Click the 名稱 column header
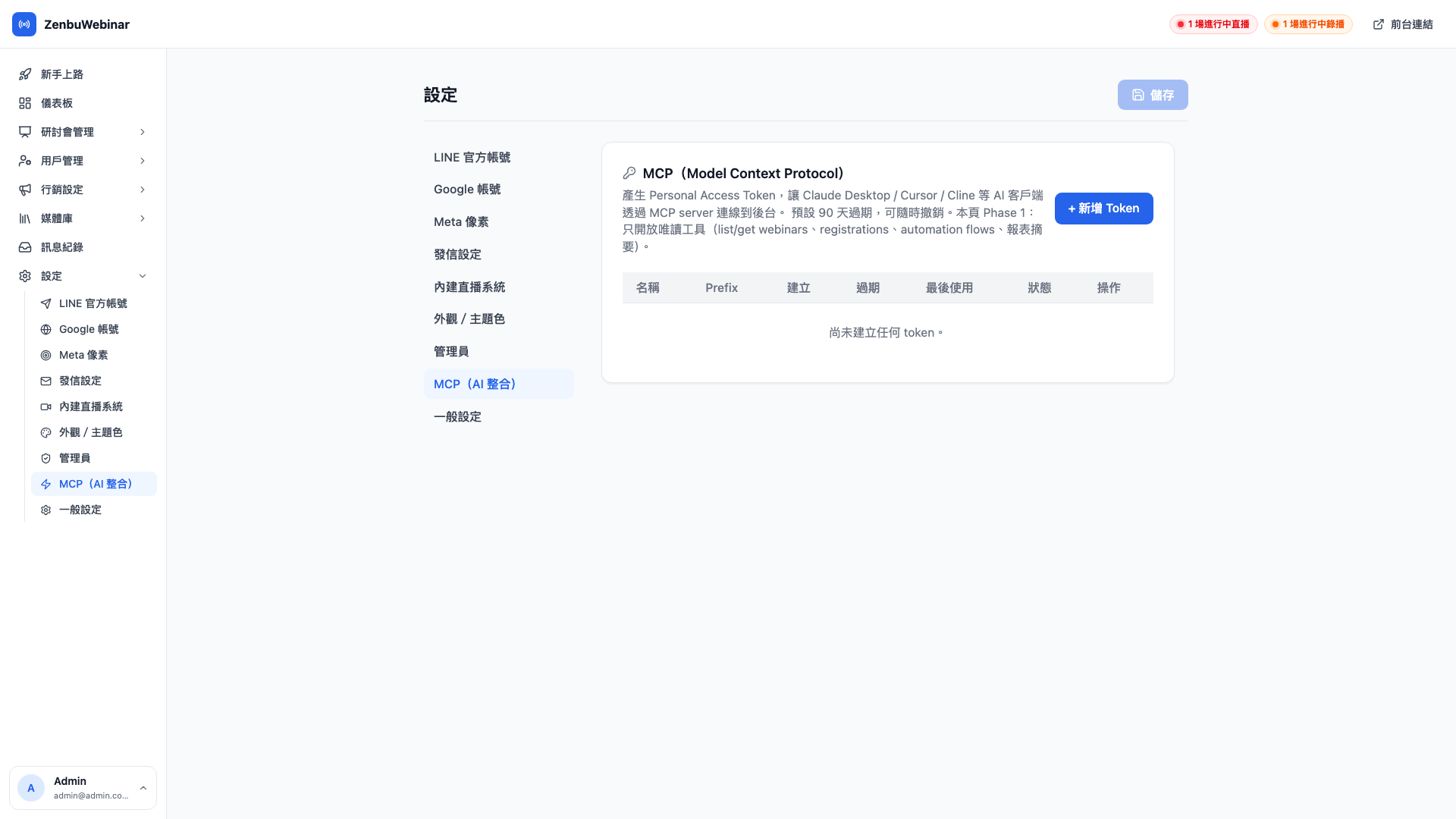This screenshot has height=819, width=1456. [648, 287]
